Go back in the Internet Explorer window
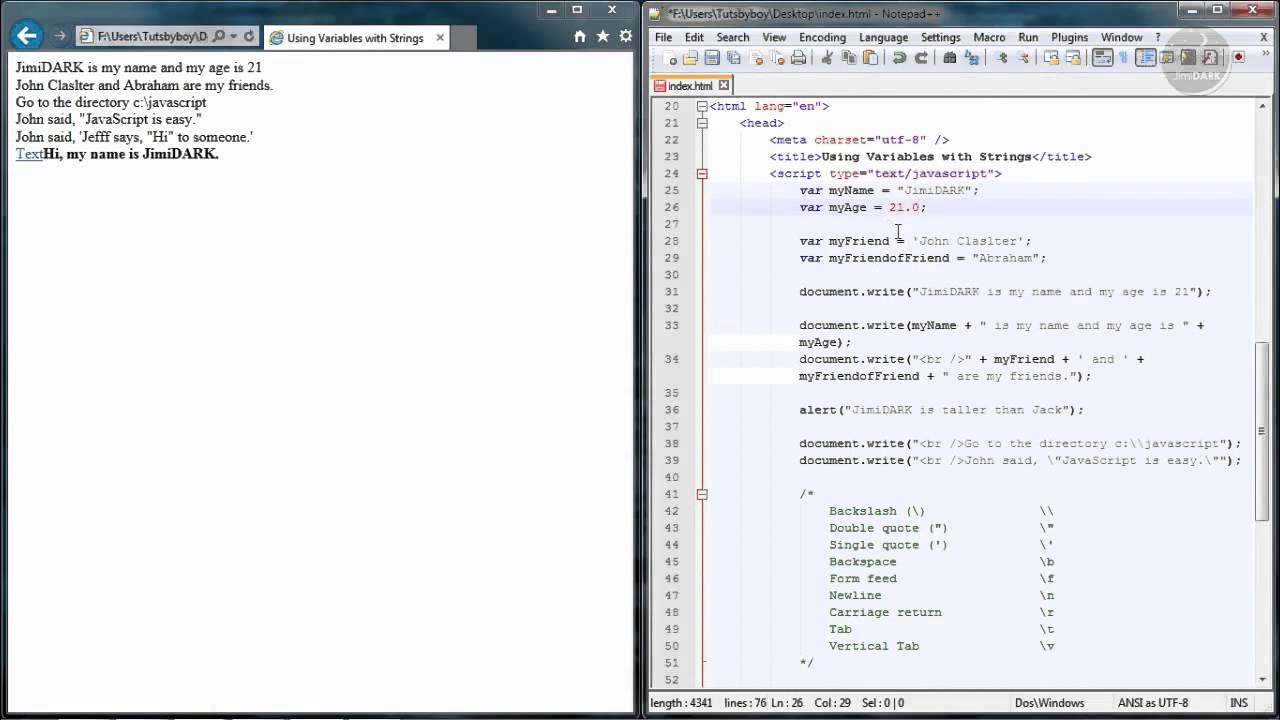The height and width of the screenshot is (720, 1280). point(27,36)
